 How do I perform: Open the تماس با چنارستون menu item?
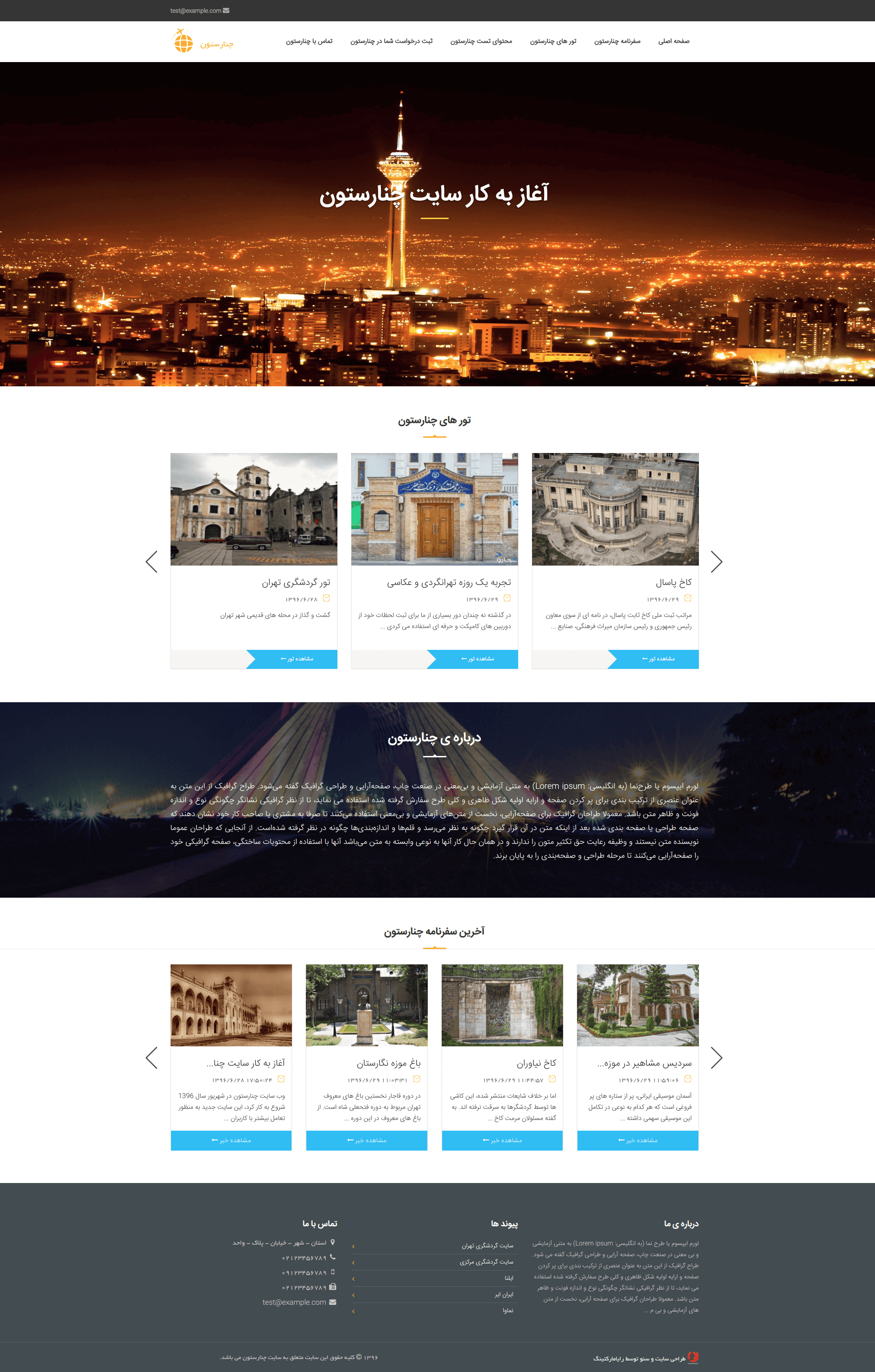click(x=309, y=41)
